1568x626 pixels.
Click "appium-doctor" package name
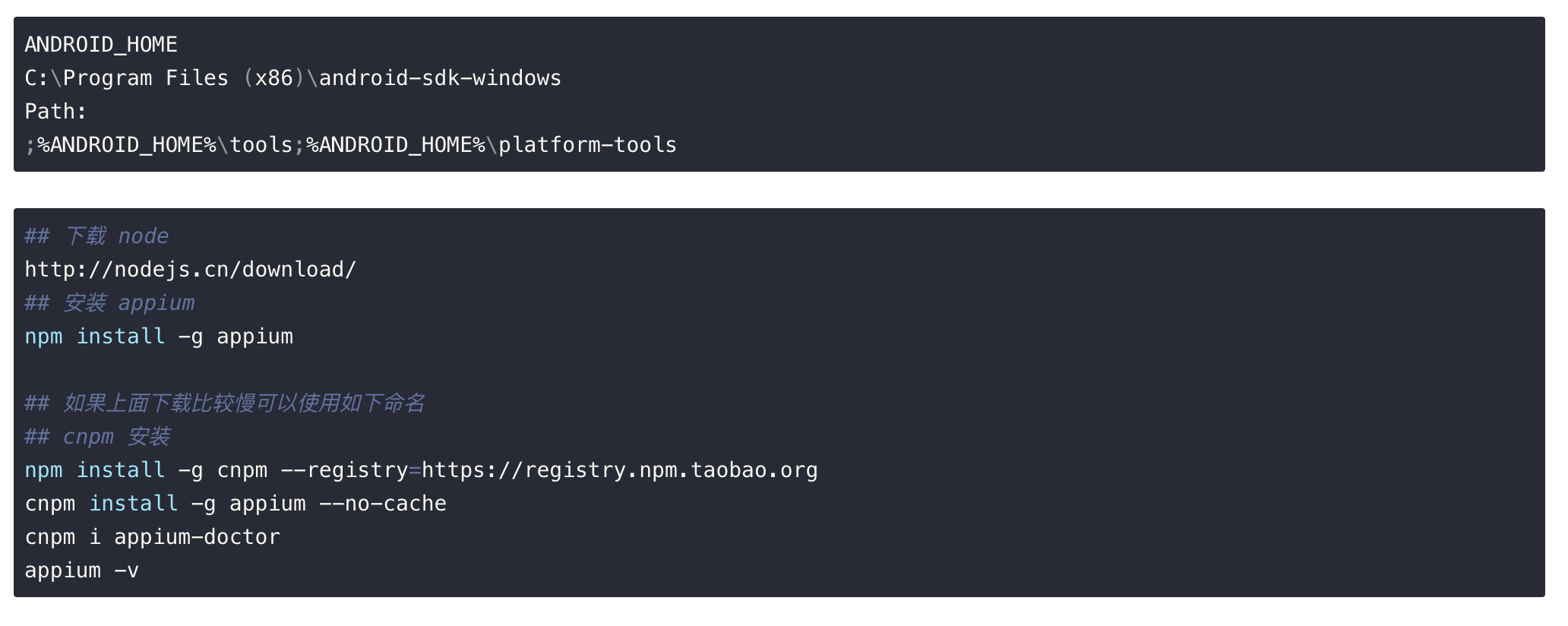(x=197, y=537)
